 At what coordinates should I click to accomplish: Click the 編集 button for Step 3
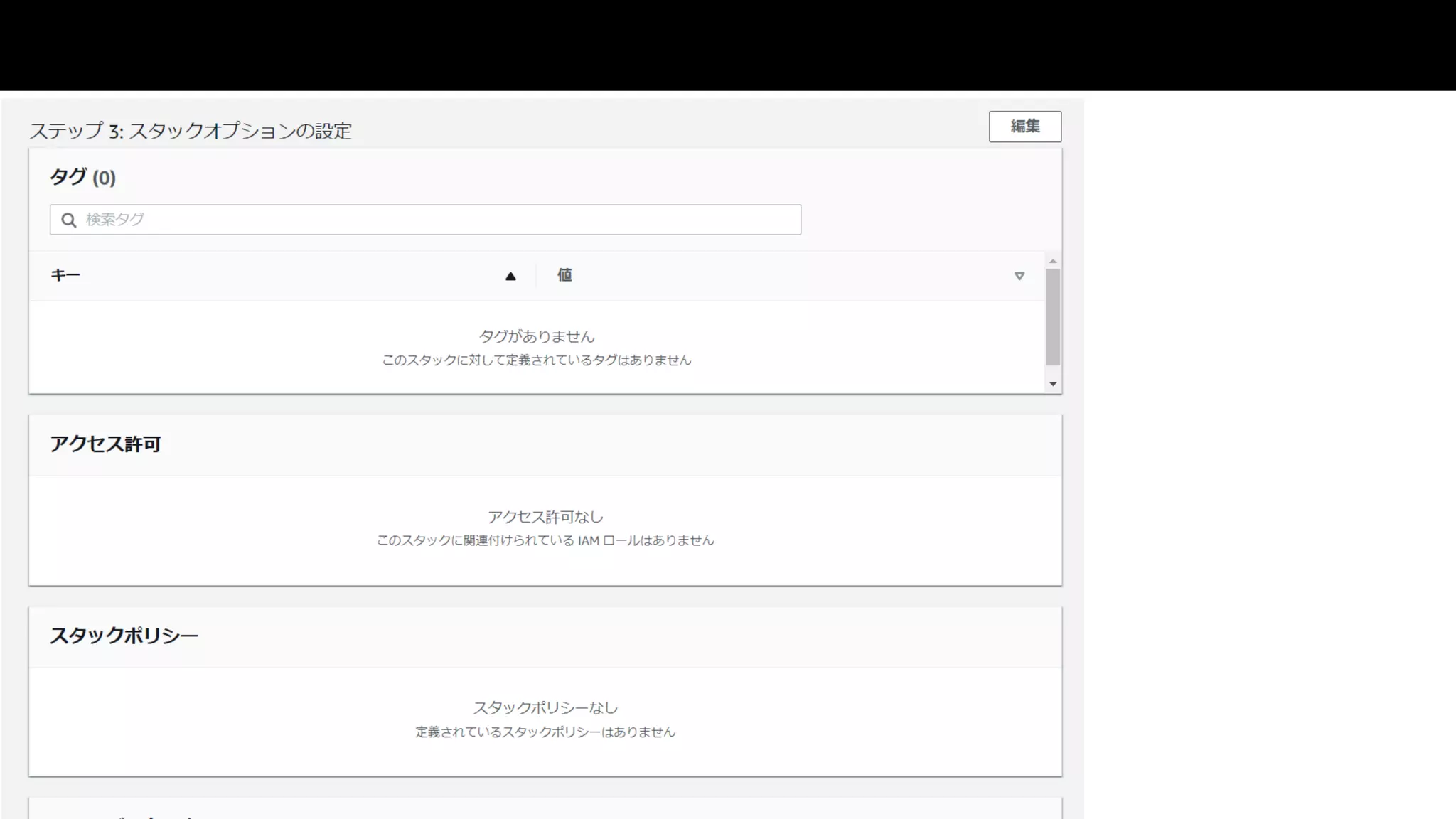[1024, 127]
